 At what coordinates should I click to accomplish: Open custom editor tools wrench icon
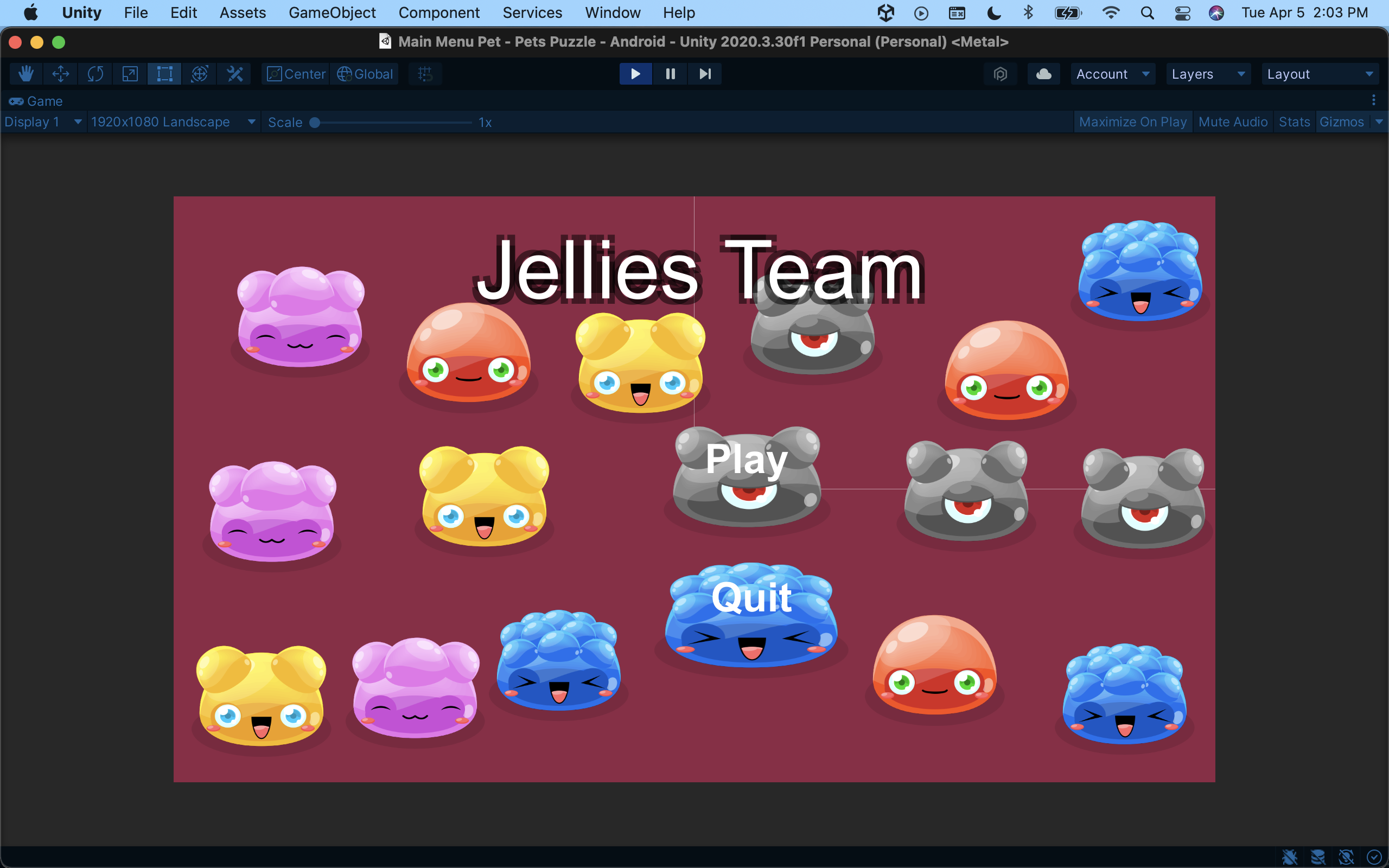235,74
